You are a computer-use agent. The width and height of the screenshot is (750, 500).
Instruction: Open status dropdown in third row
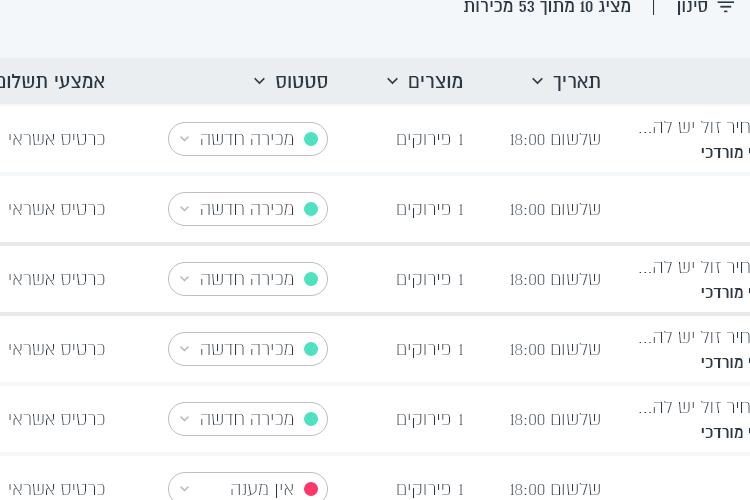[248, 279]
